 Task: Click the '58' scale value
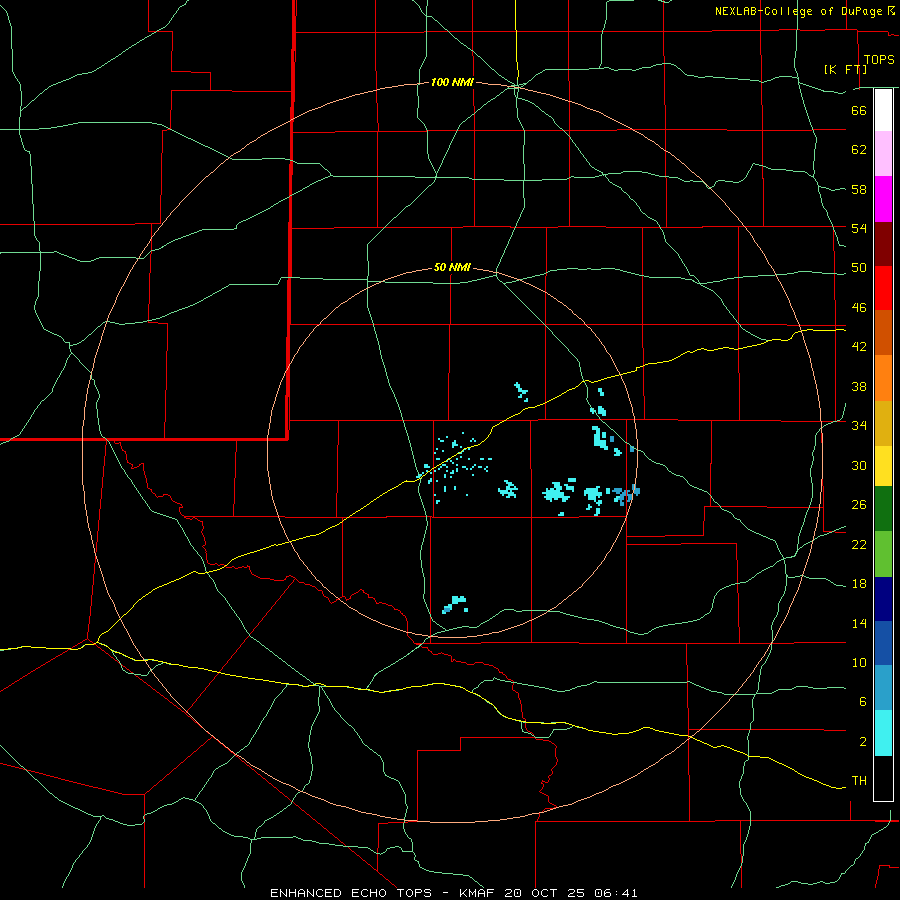pyautogui.click(x=859, y=189)
